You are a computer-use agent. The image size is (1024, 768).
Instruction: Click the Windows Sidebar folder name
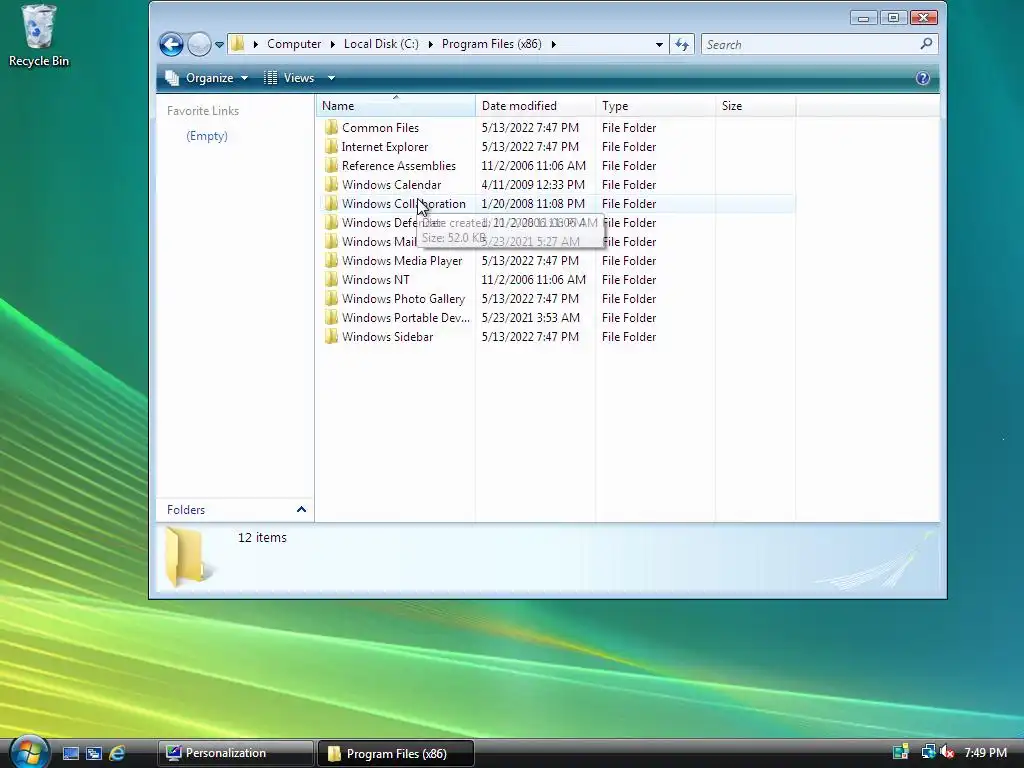coord(387,337)
